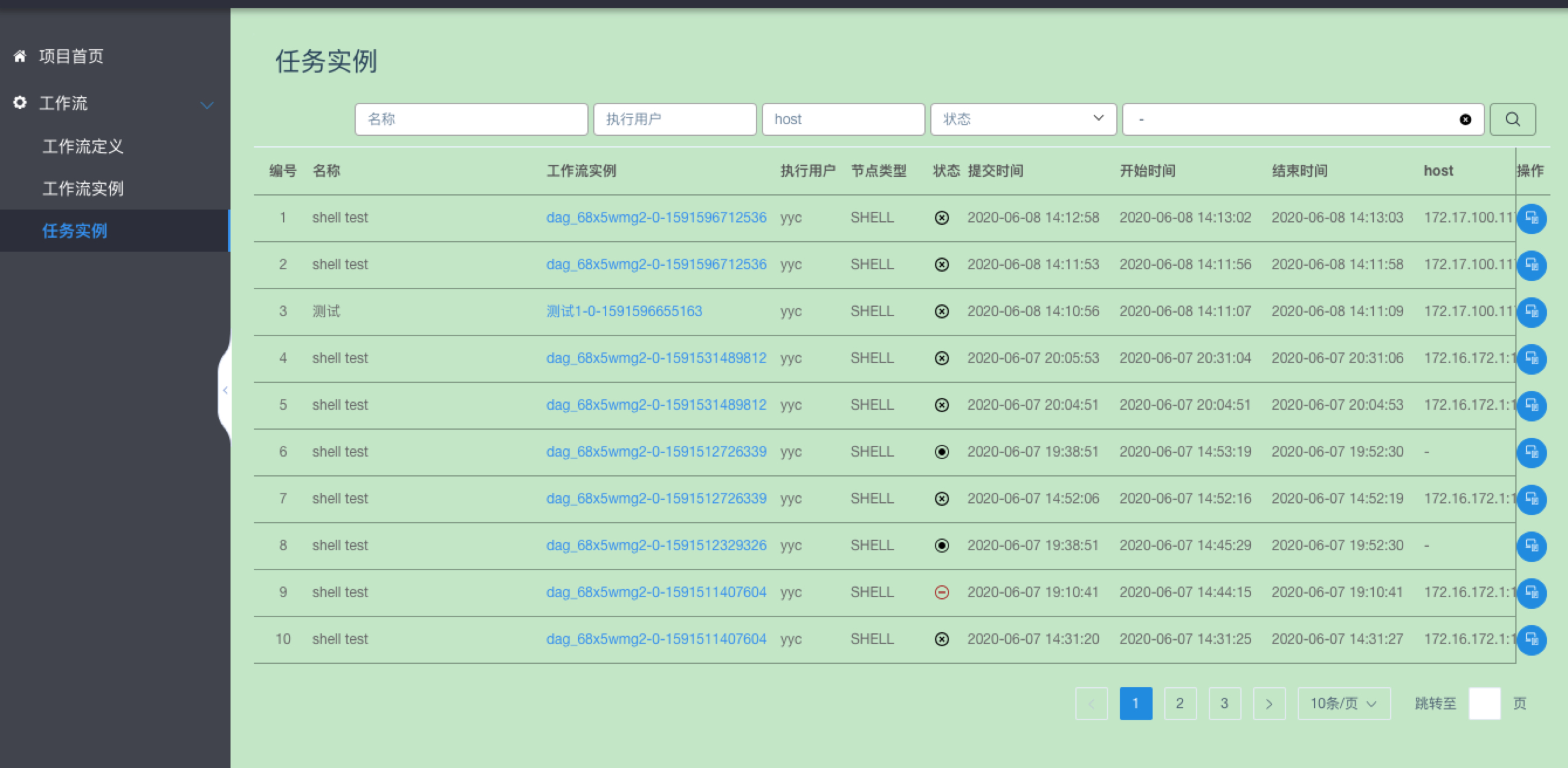Click the 工作流 gear icon
1568x768 pixels.
19,103
